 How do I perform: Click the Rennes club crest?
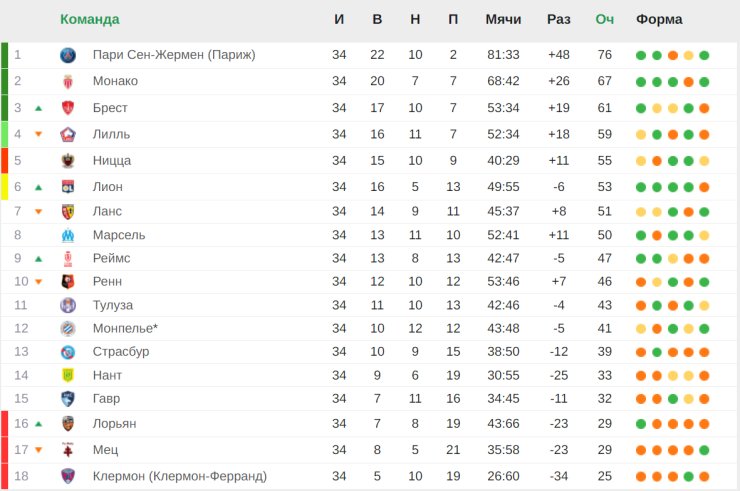pyautogui.click(x=68, y=282)
